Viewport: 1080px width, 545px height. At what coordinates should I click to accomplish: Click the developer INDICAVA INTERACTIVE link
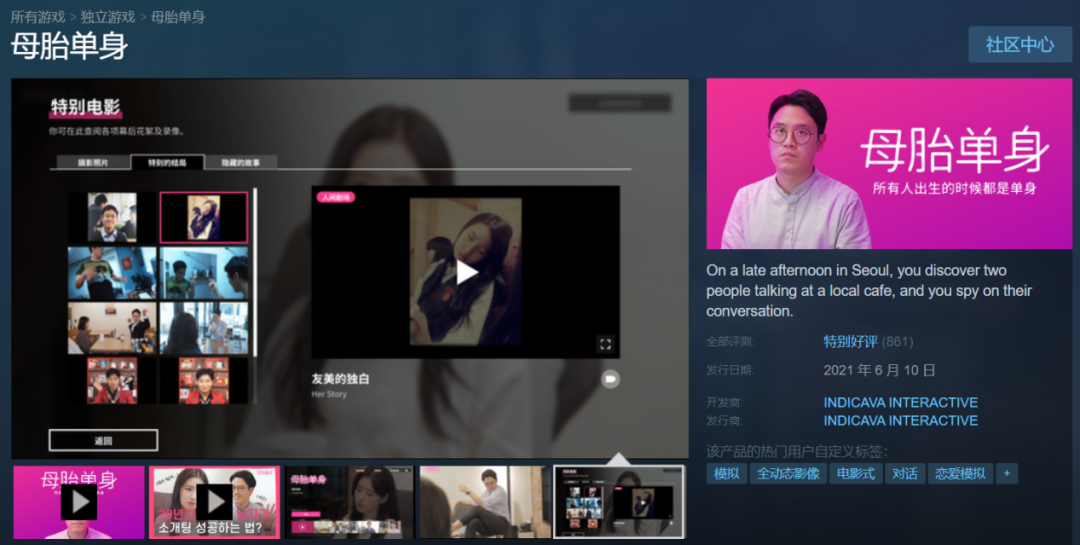[x=900, y=402]
